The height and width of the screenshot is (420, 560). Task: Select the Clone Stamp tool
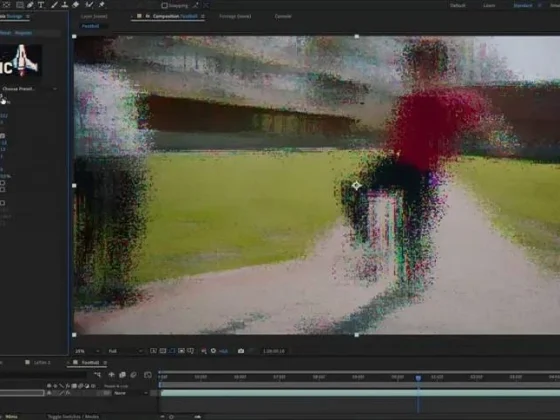[65, 5]
